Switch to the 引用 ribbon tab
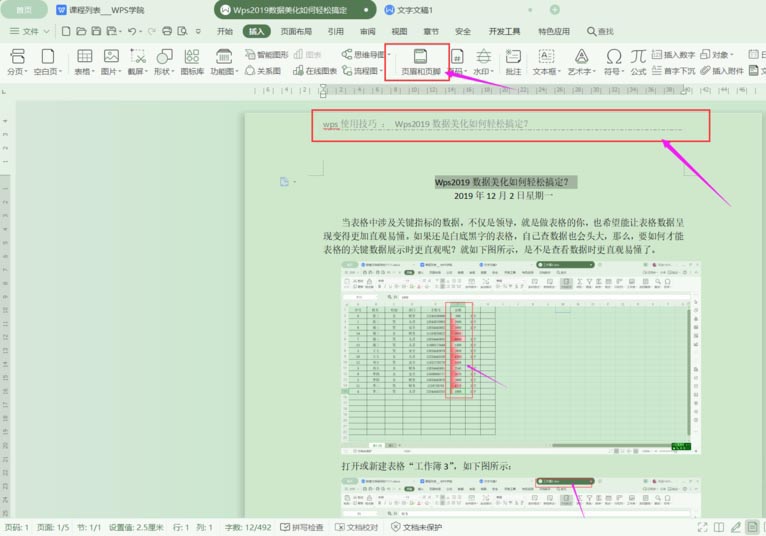This screenshot has width=766, height=536. [x=336, y=31]
